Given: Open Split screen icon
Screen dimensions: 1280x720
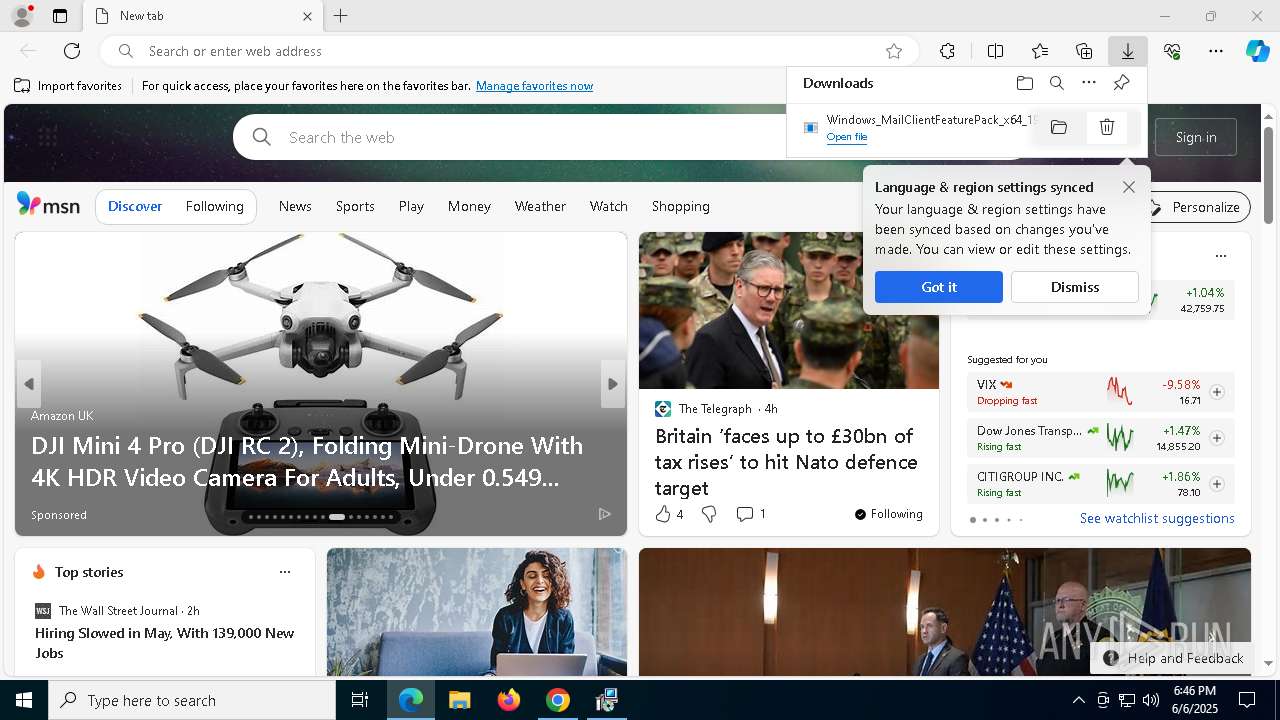Looking at the screenshot, I should (x=995, y=51).
